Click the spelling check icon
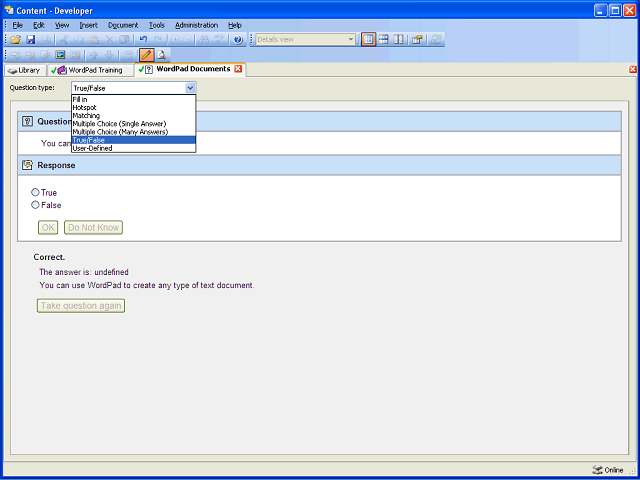Viewport: 640px width, 480px height. 220,40
